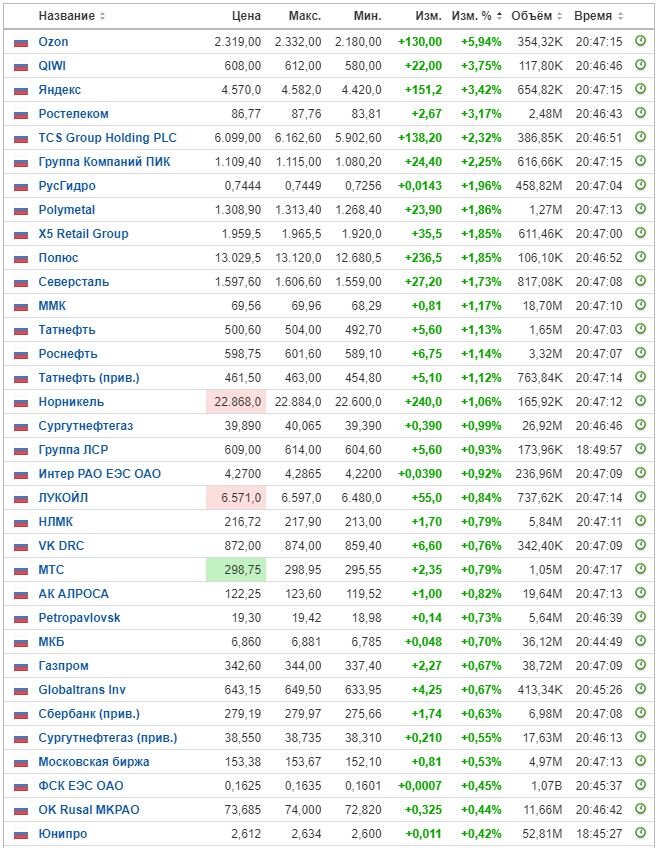Select Полюс change value +236,5

click(x=423, y=258)
